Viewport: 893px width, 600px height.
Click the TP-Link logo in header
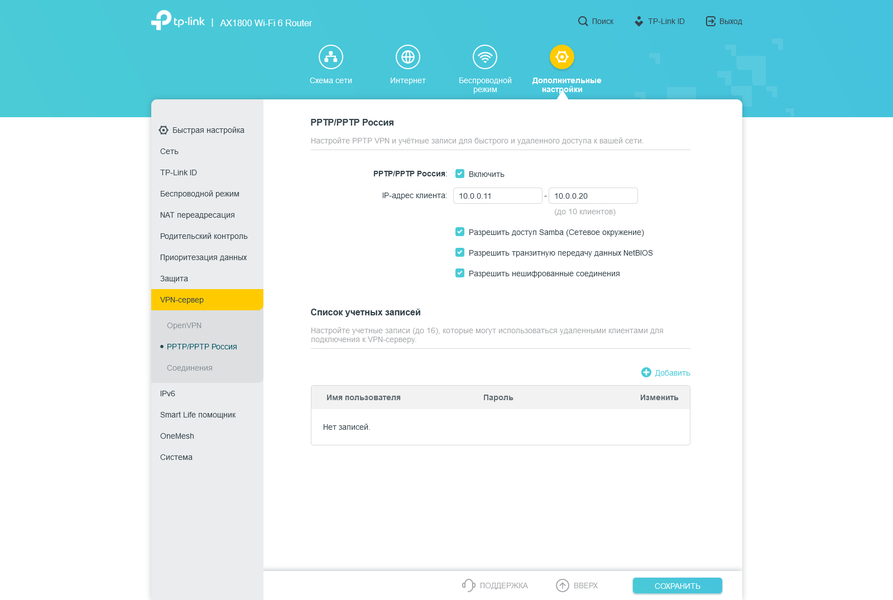click(178, 20)
